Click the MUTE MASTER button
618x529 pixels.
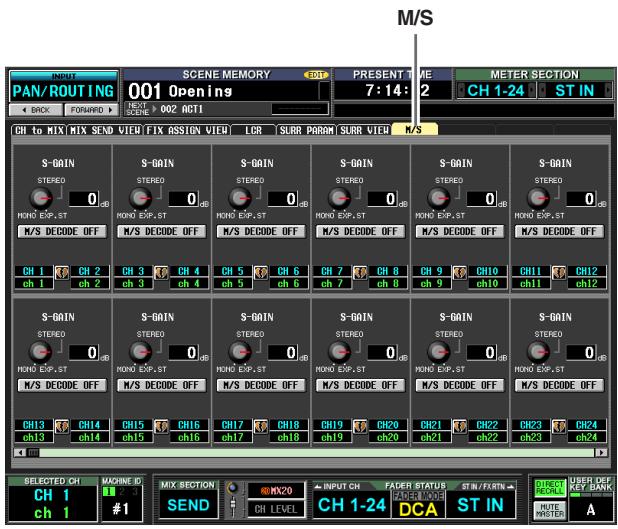point(550,510)
